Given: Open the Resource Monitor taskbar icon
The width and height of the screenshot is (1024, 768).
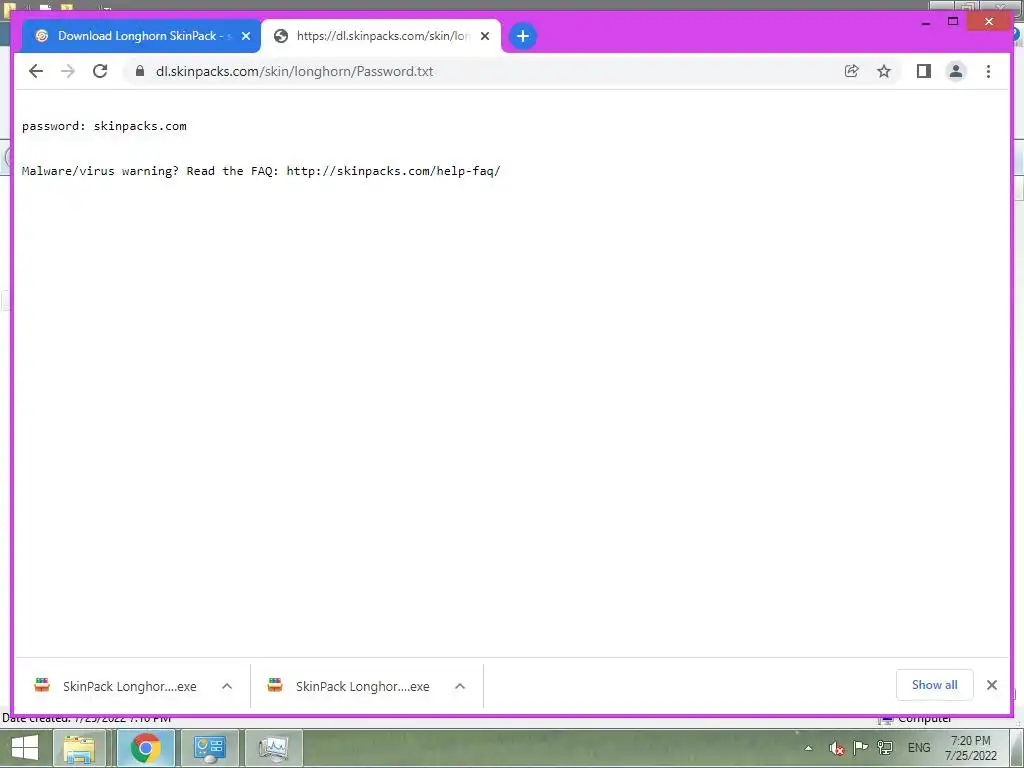Looking at the screenshot, I should (274, 748).
